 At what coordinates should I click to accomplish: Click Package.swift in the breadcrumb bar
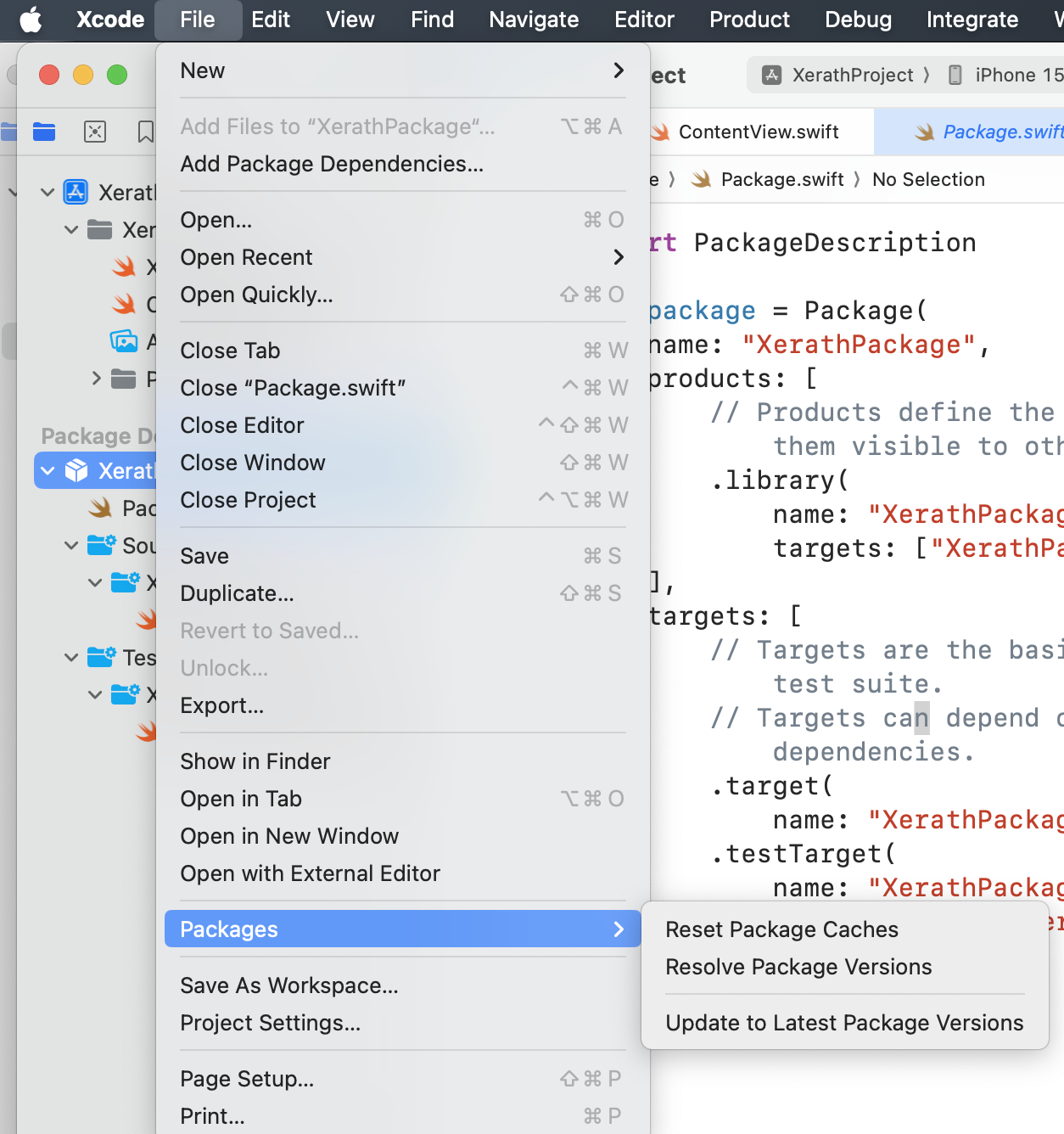coord(782,179)
